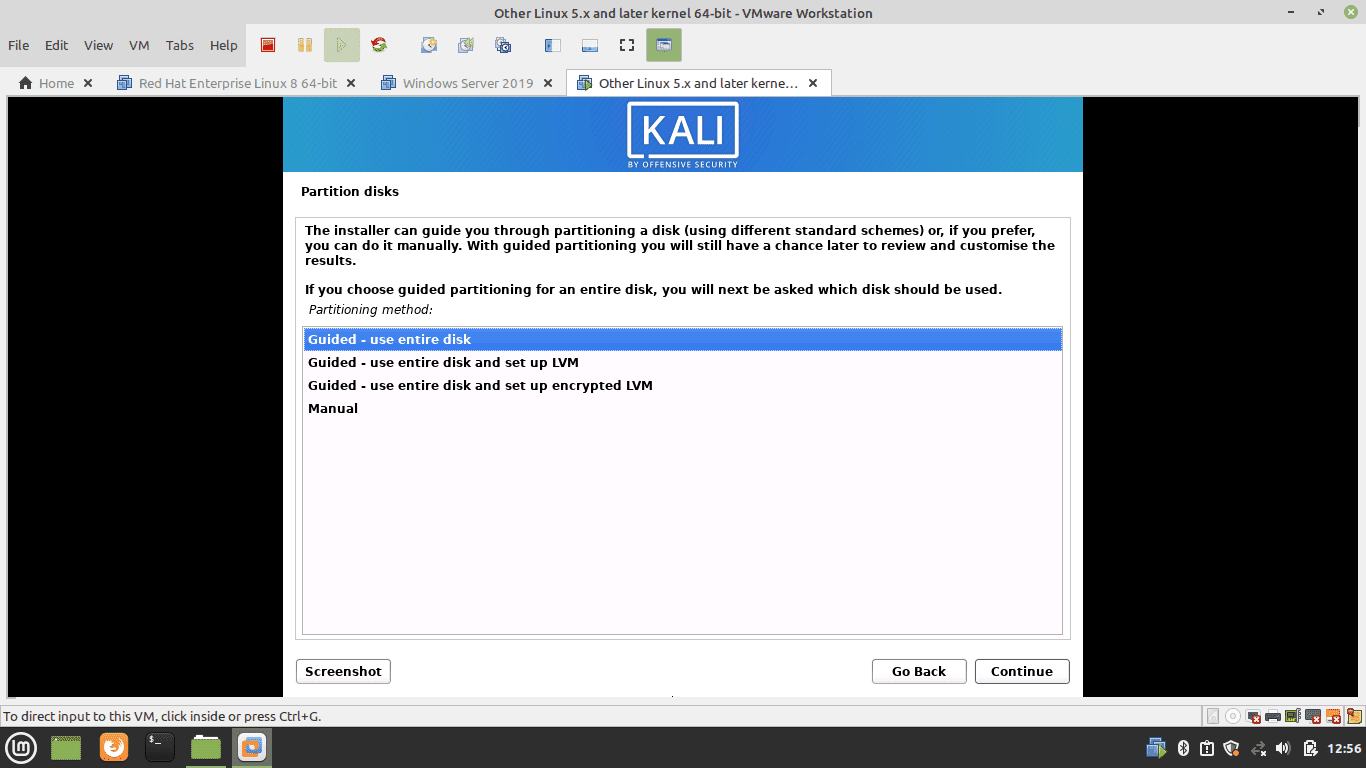Click the VMware tray icon in panel
Viewport: 1366px width, 768px height.
1157,748
